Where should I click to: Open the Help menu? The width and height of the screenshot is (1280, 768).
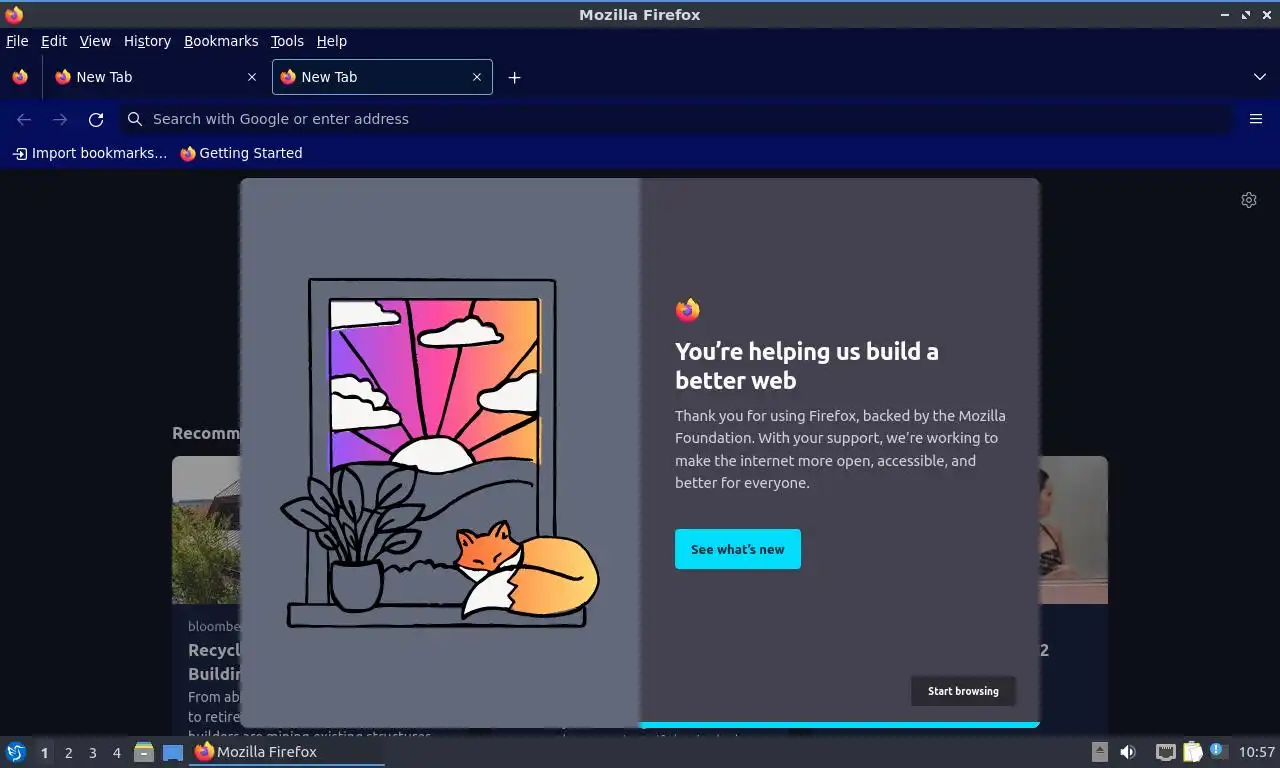click(x=332, y=41)
